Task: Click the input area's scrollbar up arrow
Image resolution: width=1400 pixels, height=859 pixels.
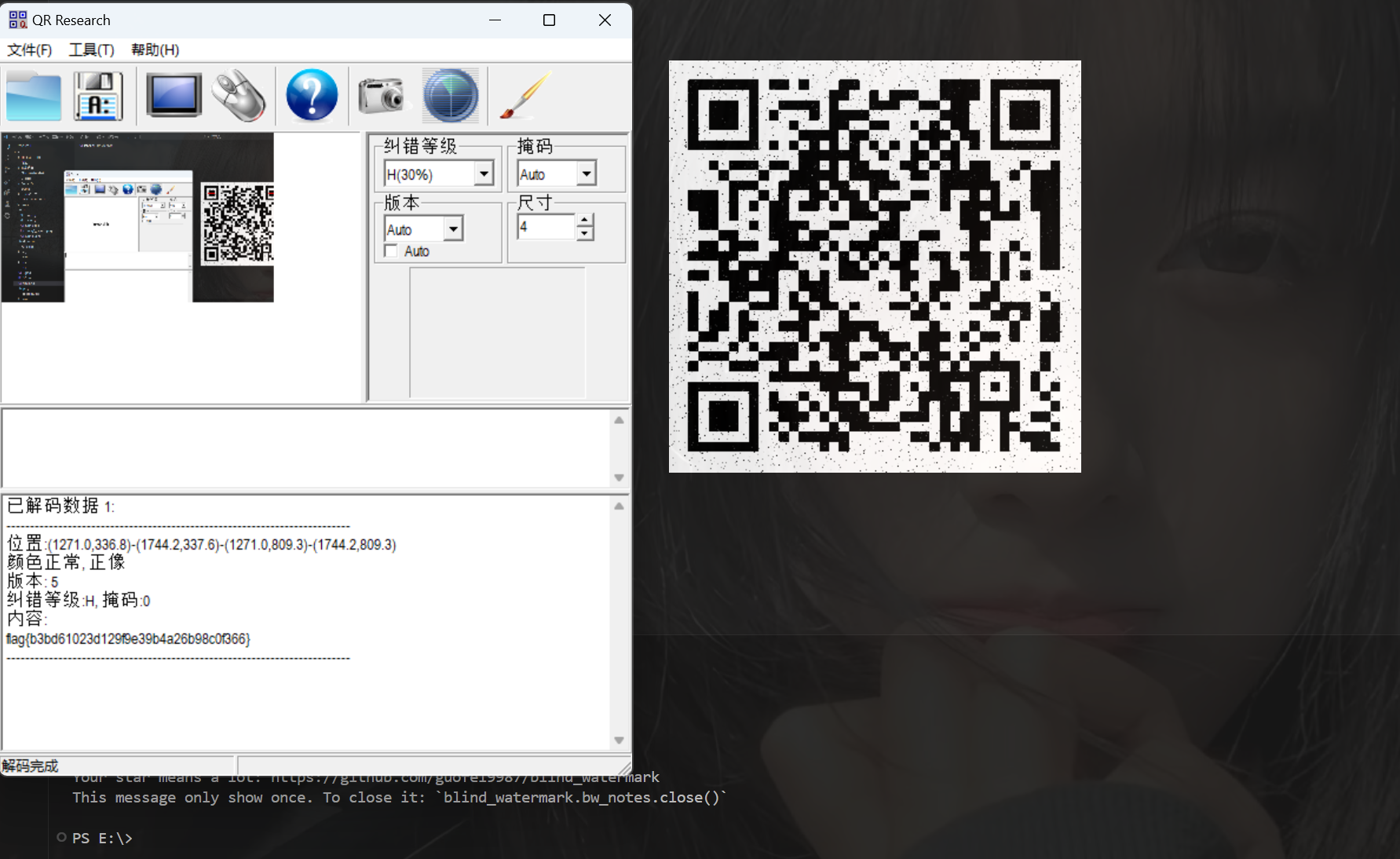Action: [619, 420]
